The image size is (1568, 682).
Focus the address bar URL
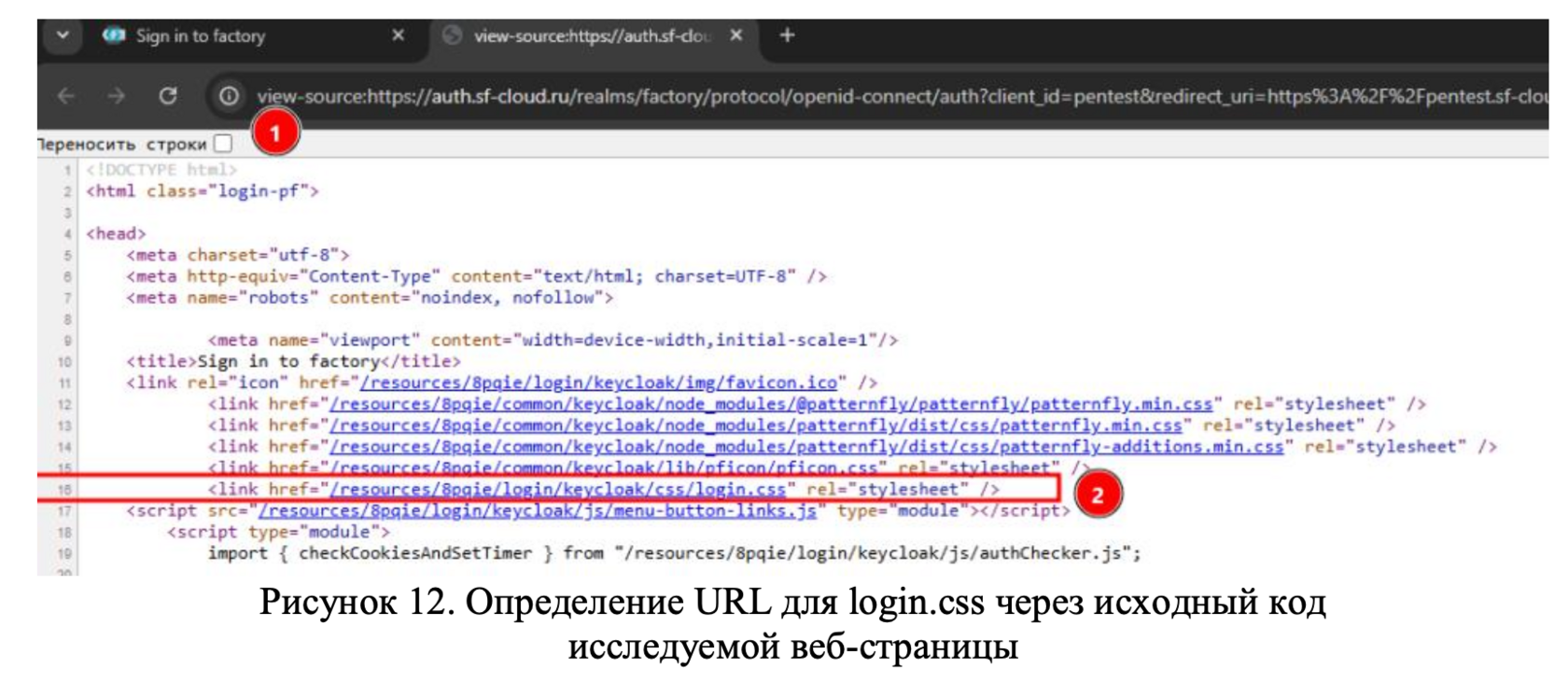901,96
